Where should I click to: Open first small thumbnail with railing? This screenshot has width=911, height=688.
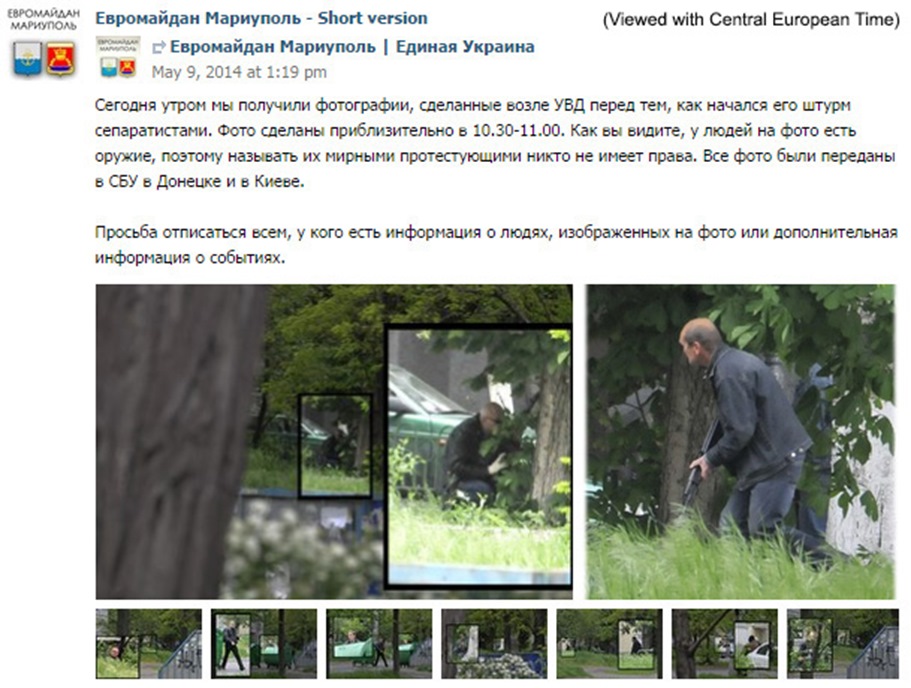(149, 644)
